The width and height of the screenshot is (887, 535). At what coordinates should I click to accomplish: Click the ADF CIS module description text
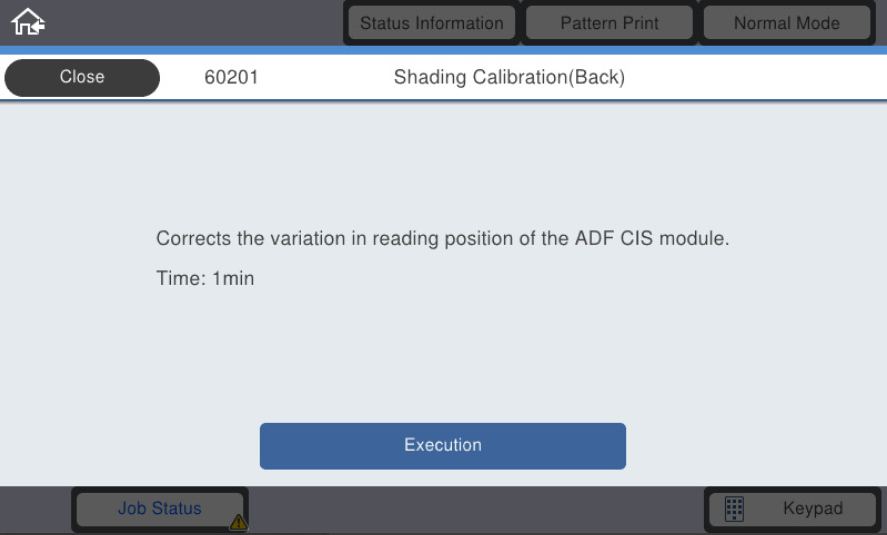coord(442,239)
